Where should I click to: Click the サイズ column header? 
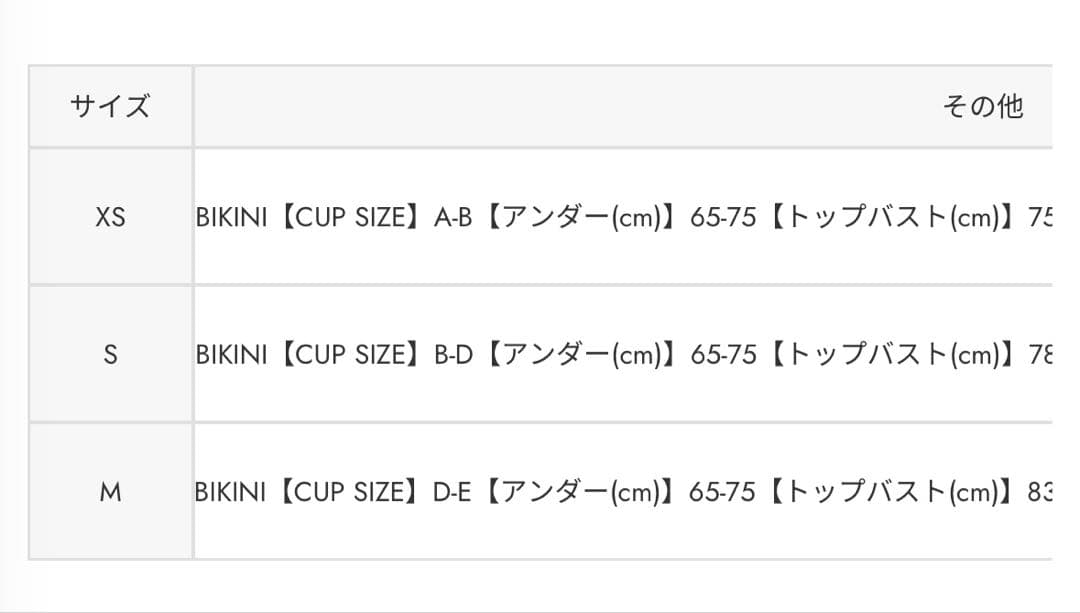coord(110,107)
